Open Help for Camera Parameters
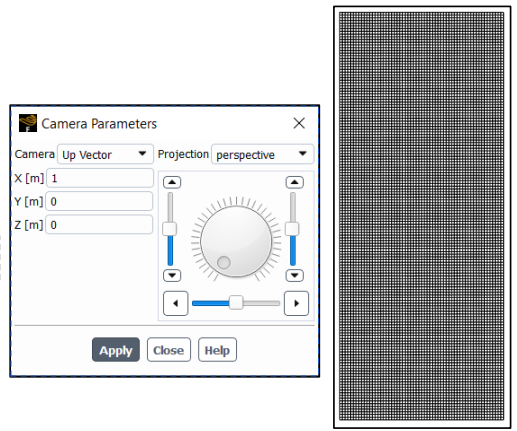The image size is (517, 431). point(217,350)
